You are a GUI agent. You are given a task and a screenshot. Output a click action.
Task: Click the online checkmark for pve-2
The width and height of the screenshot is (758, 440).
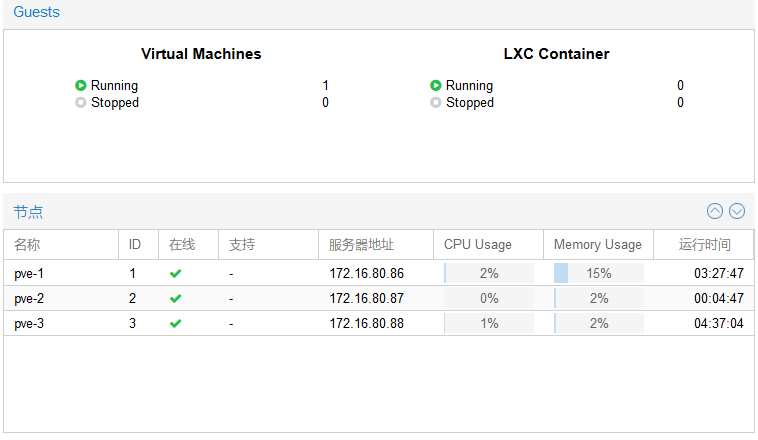coord(175,299)
